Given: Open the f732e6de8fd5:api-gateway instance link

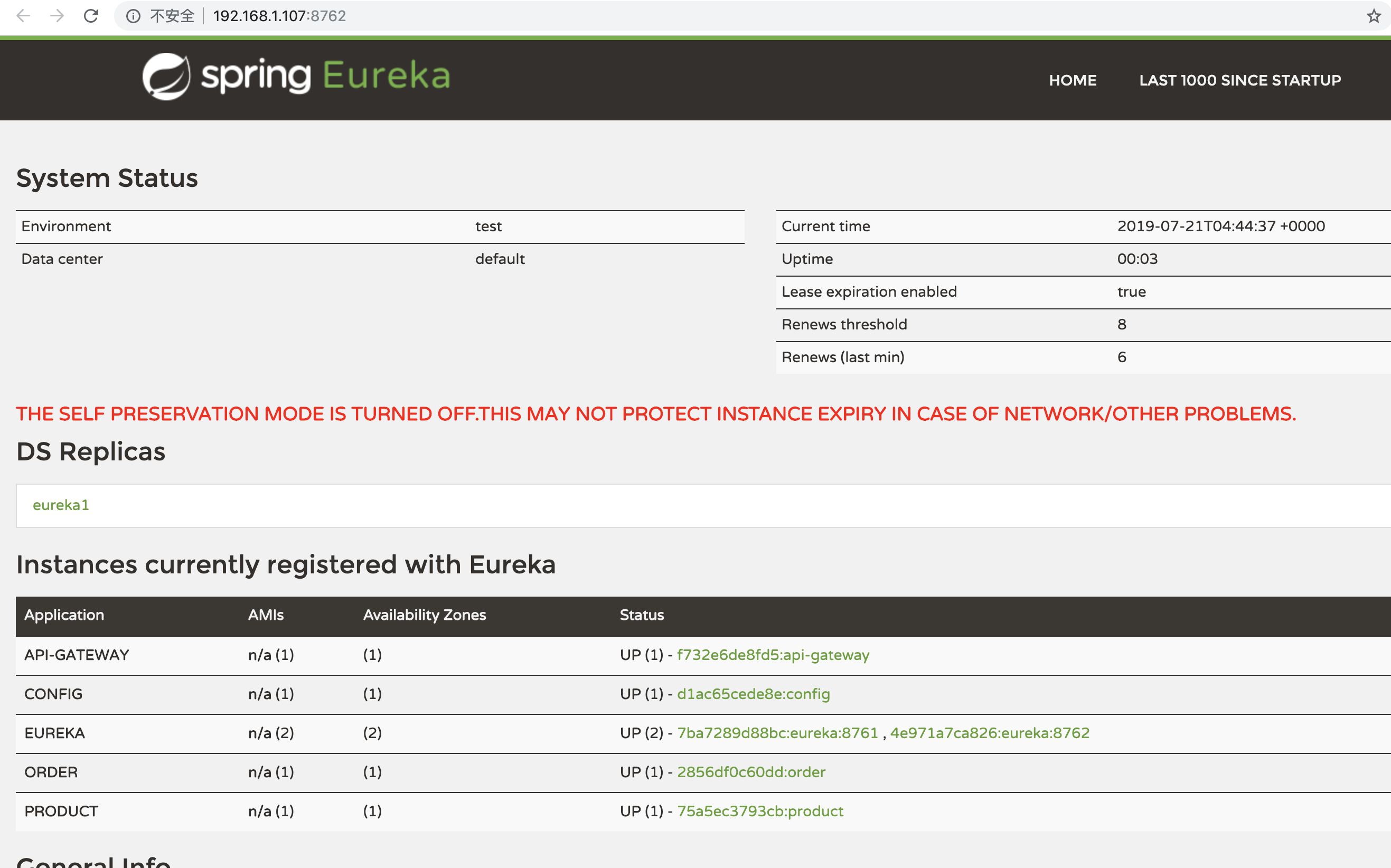Looking at the screenshot, I should (x=773, y=655).
